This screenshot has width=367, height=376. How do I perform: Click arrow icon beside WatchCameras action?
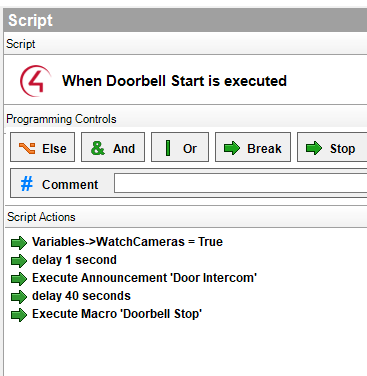pos(19,242)
